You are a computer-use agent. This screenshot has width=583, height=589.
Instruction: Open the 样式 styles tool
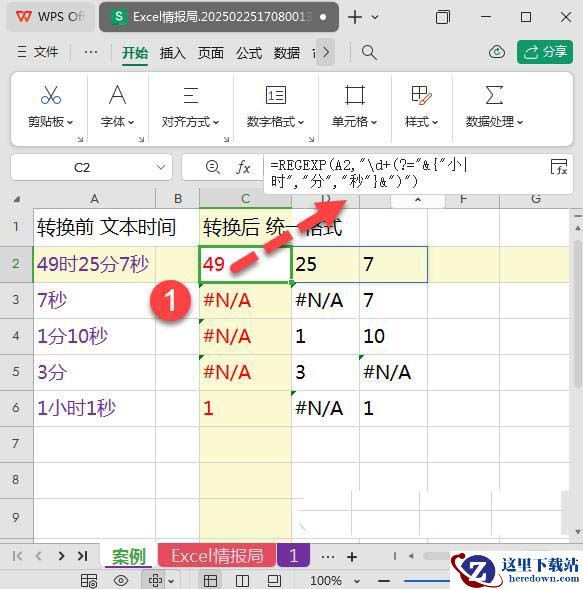pos(421,95)
